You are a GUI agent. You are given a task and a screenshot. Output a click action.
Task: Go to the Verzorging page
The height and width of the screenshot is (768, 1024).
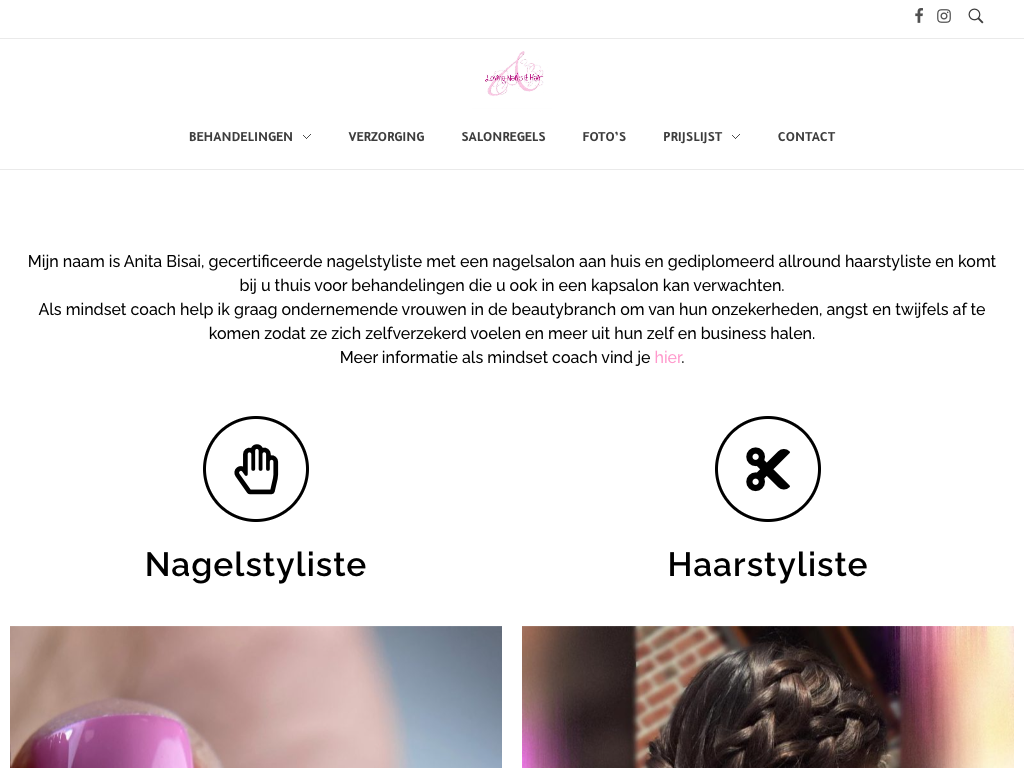pyautogui.click(x=387, y=136)
